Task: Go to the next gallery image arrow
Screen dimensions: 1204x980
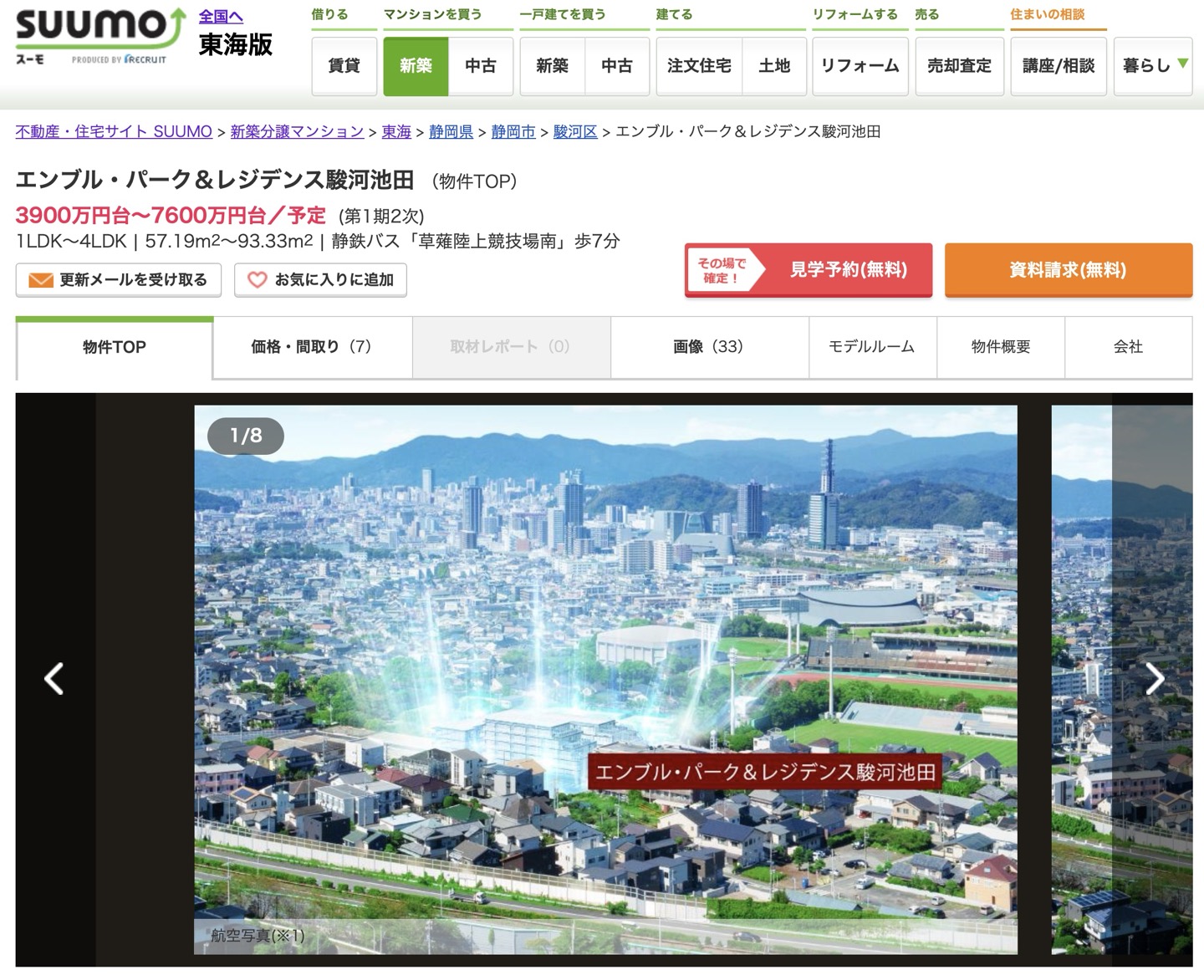Action: (1154, 679)
